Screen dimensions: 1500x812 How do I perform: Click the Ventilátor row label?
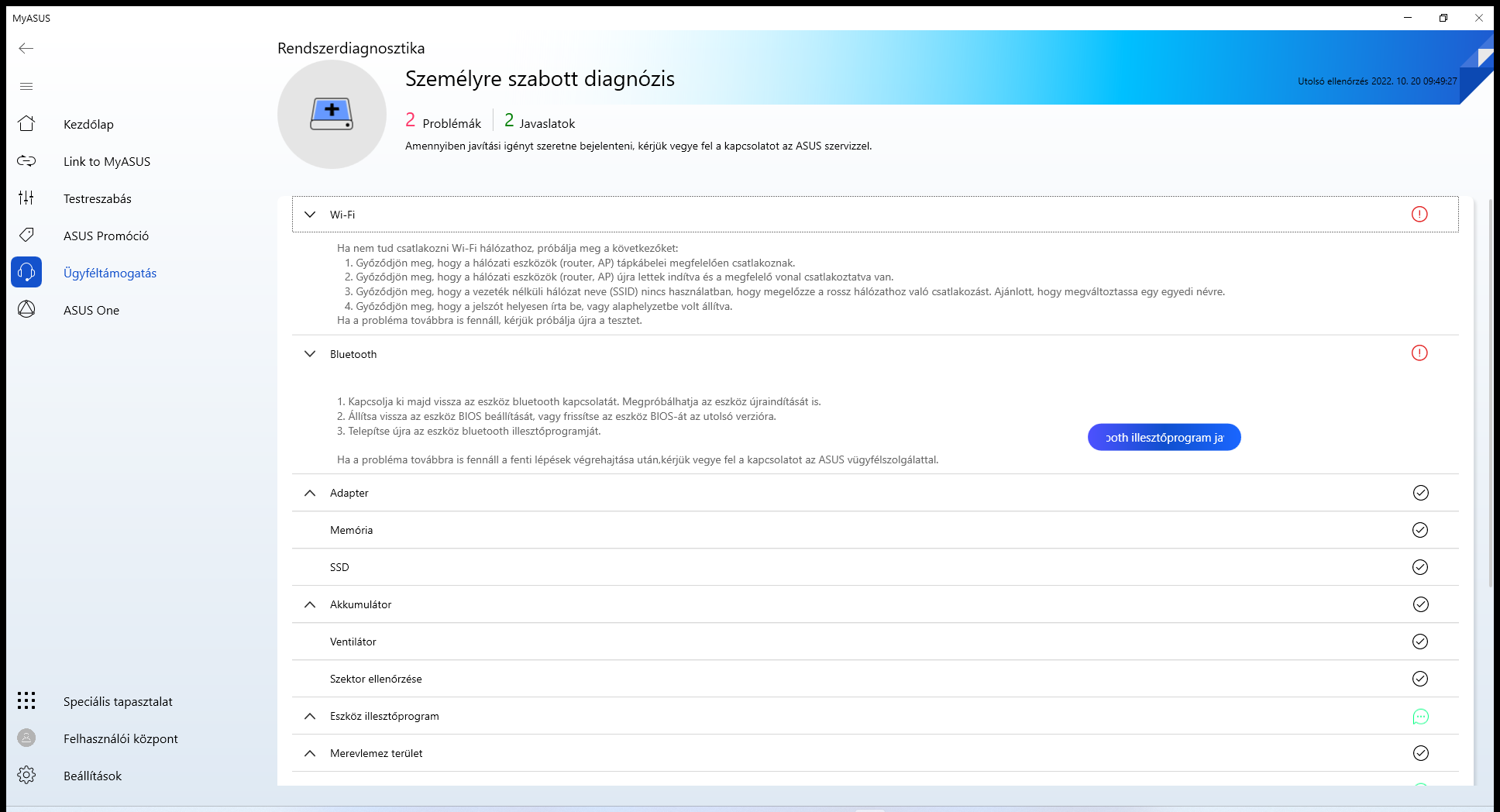[353, 642]
